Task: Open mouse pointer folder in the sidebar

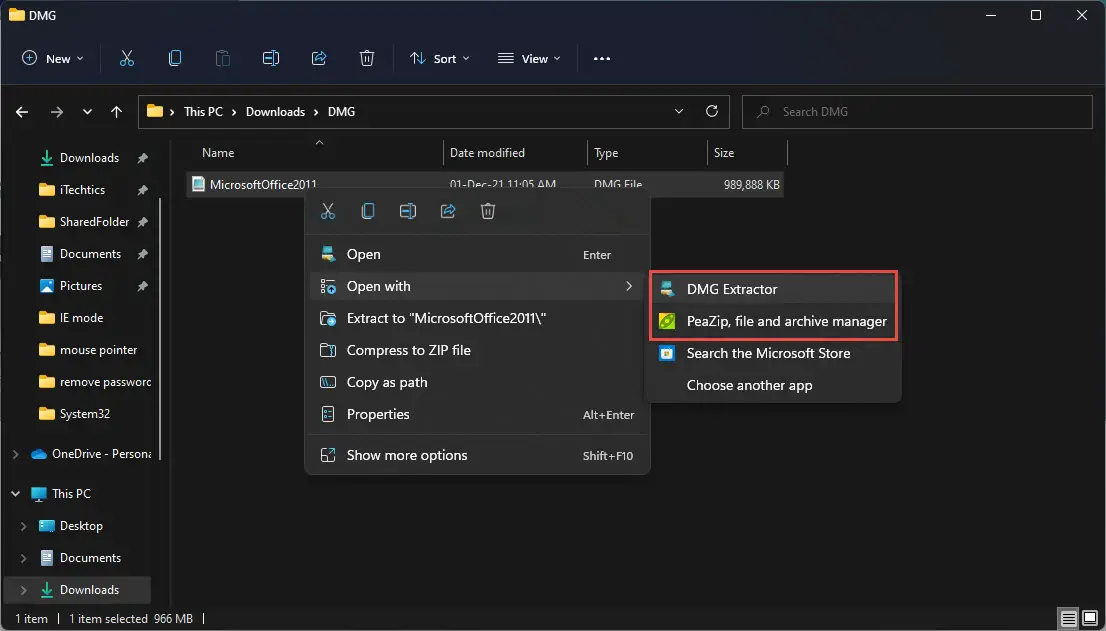Action: [x=98, y=350]
